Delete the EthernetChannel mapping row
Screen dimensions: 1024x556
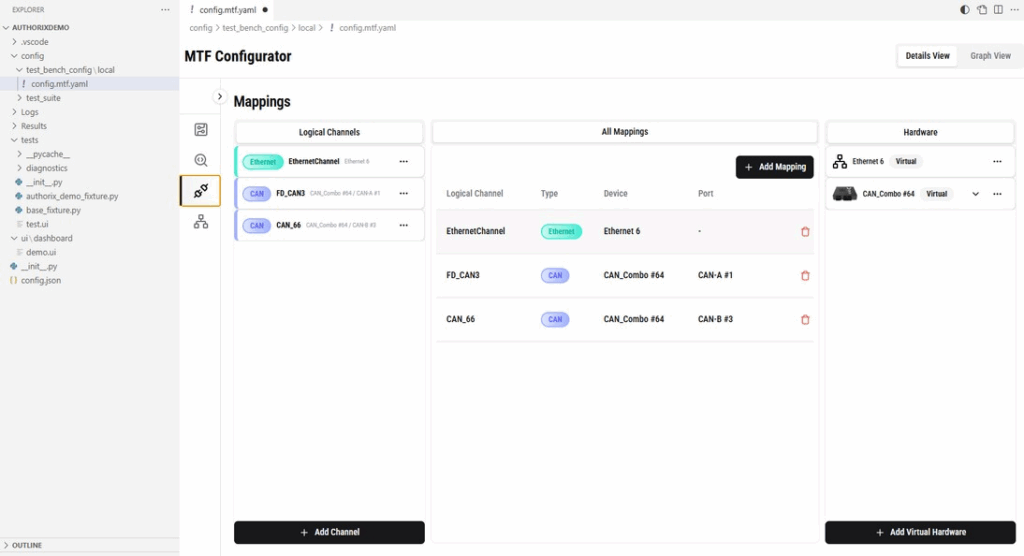[805, 231]
